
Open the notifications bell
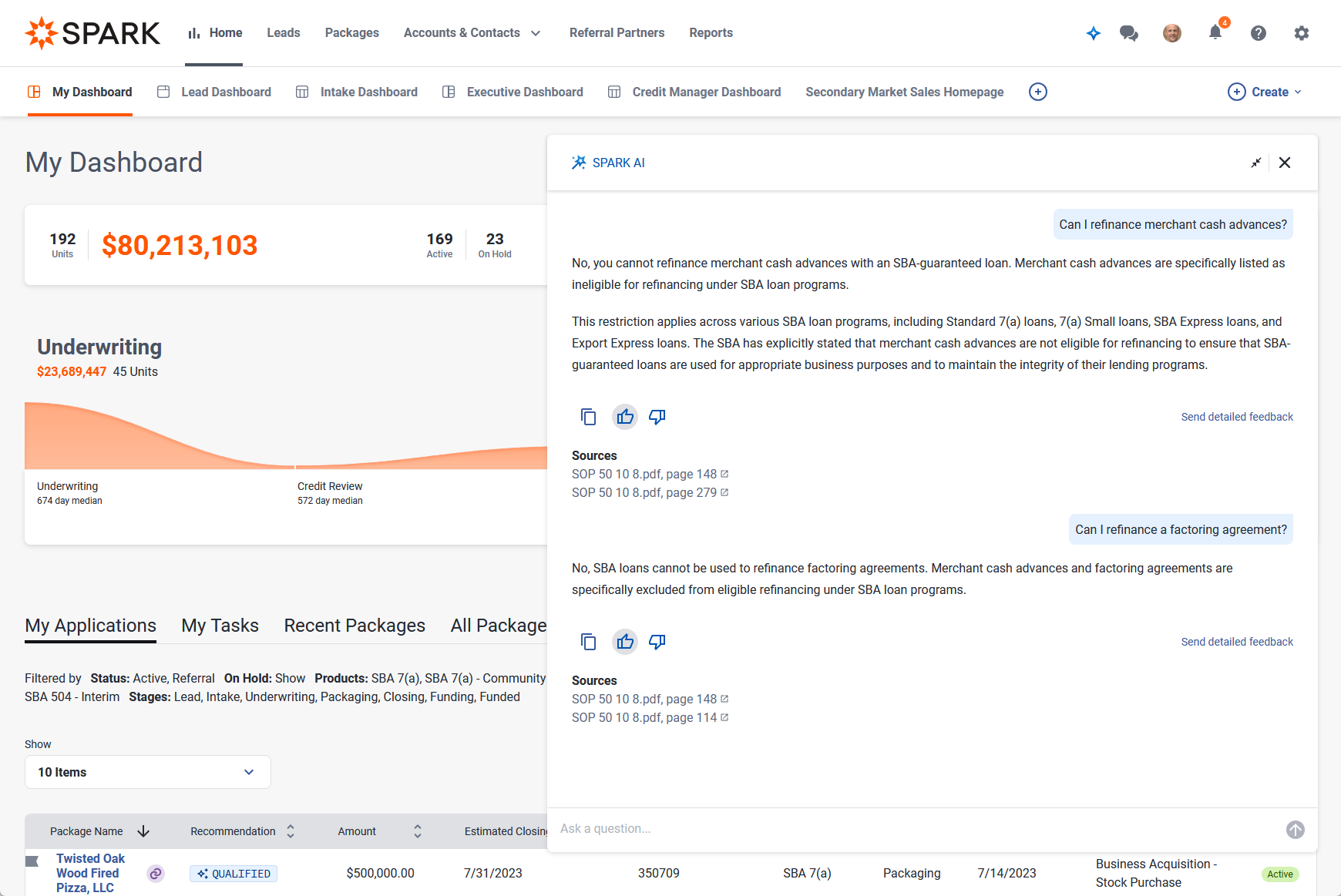click(1215, 32)
